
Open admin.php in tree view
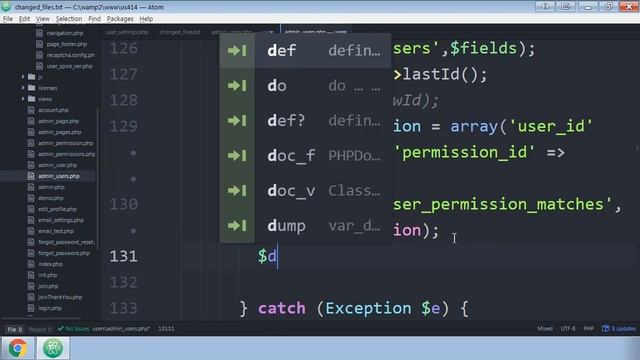pyautogui.click(x=51, y=187)
